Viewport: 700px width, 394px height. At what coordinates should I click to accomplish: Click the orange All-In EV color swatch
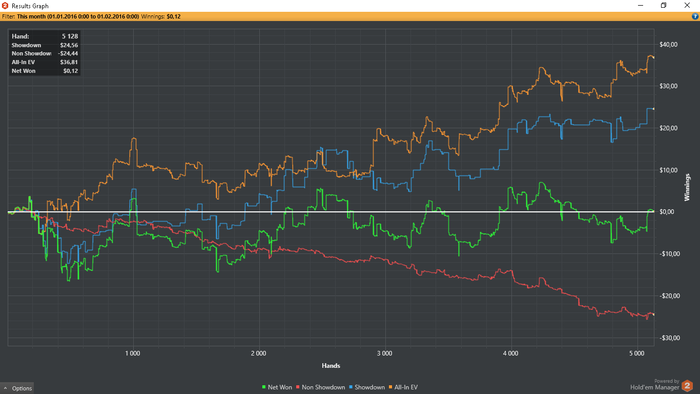[x=391, y=387]
